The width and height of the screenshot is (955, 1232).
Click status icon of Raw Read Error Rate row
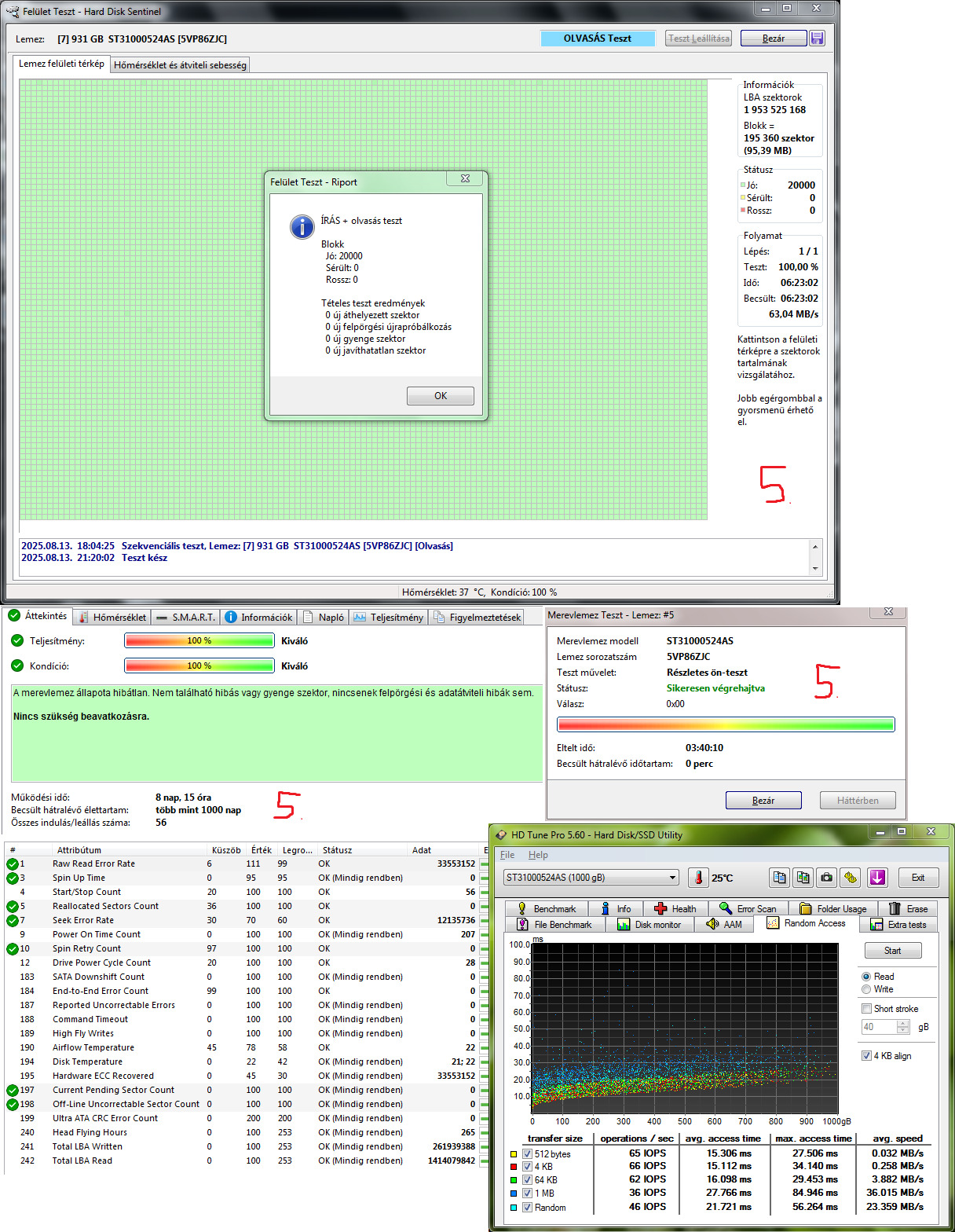tap(13, 863)
